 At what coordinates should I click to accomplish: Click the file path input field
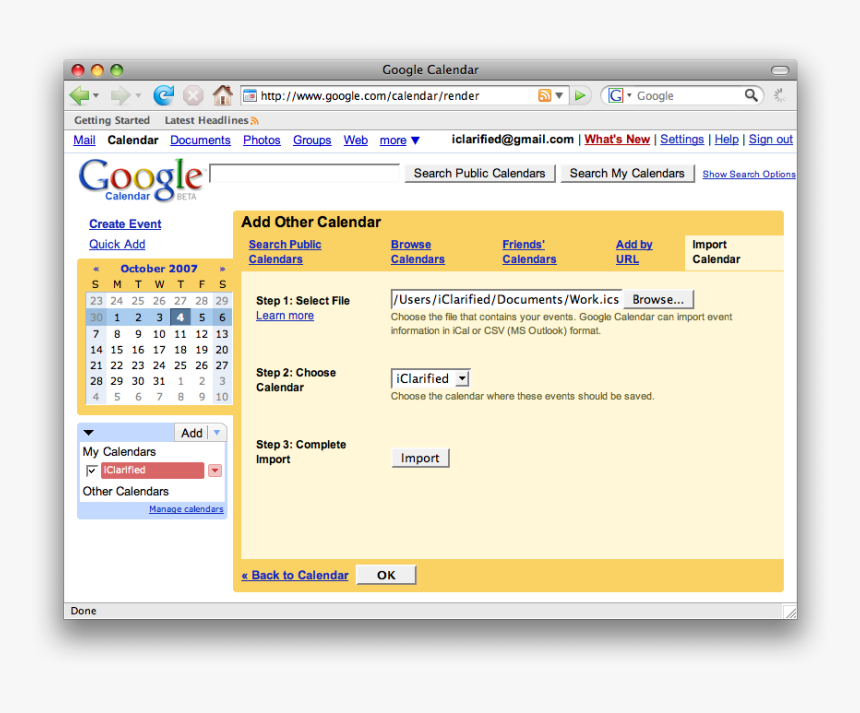pyautogui.click(x=507, y=299)
